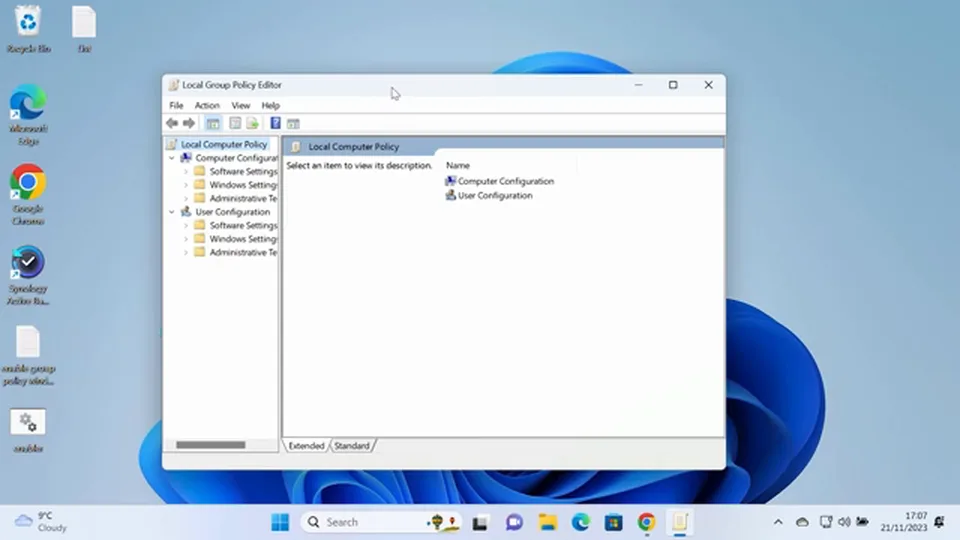The height and width of the screenshot is (540, 960).
Task: Show hidden system tray icons
Action: coord(778,522)
